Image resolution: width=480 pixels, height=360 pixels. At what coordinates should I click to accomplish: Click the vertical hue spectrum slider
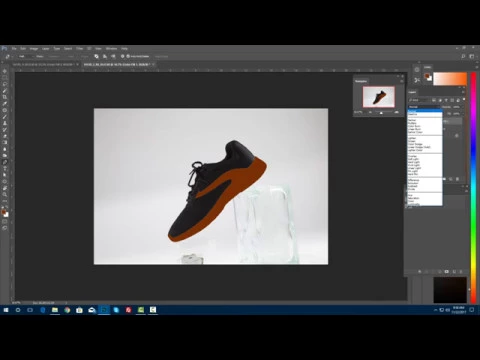(x=473, y=187)
